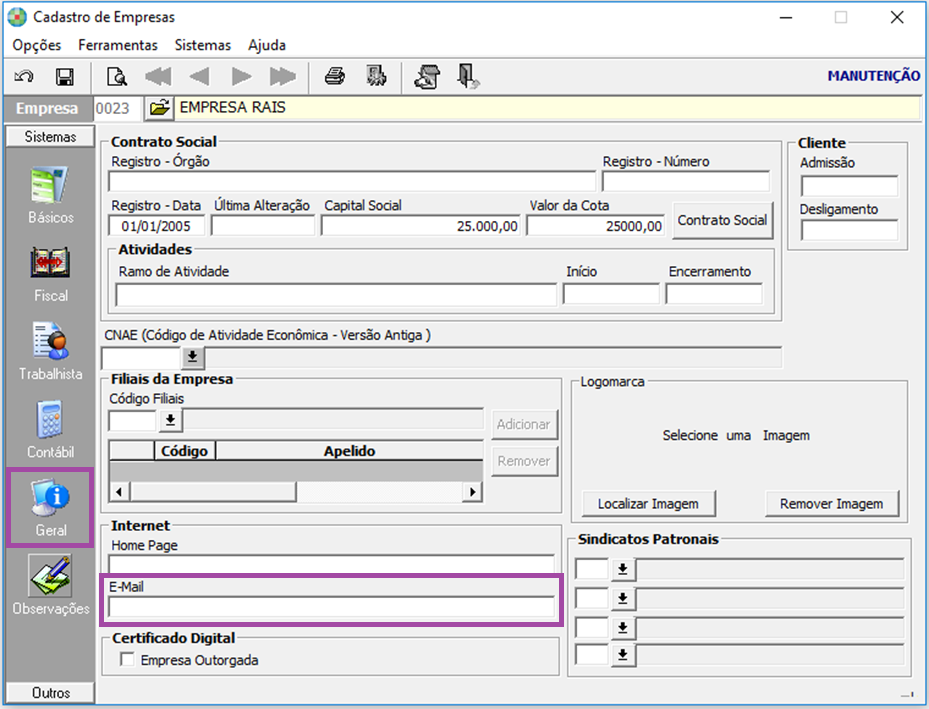Open the Fiscal section in the sidebar
Viewport: 929px width, 709px height.
(50, 274)
